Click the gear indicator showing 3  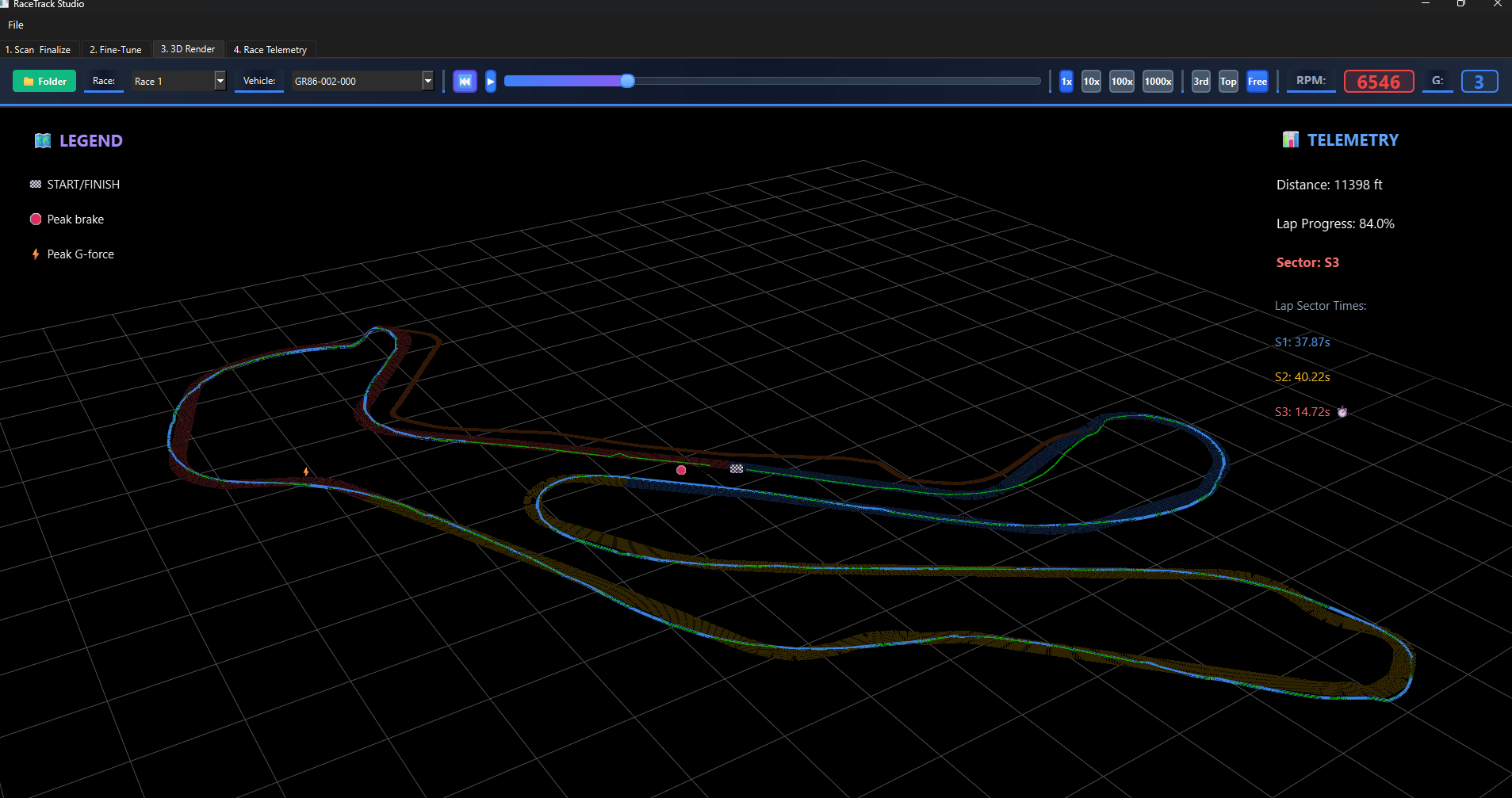click(1479, 82)
